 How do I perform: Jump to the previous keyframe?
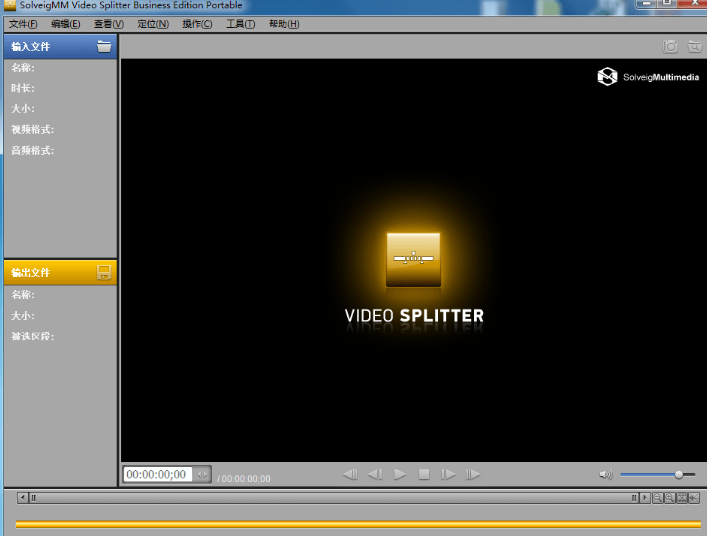pos(350,475)
